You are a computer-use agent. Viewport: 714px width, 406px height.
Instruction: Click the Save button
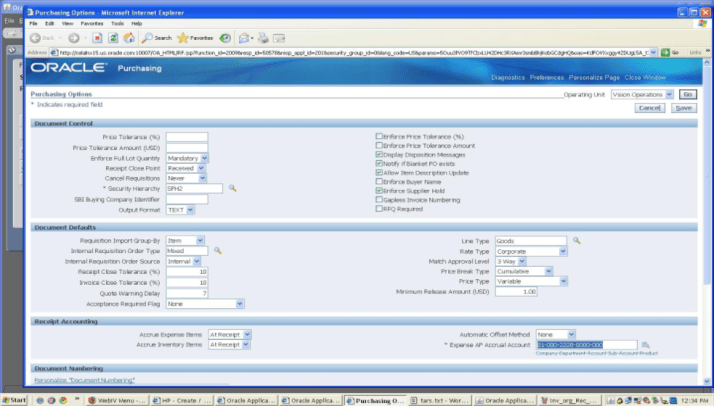pyautogui.click(x=683, y=107)
